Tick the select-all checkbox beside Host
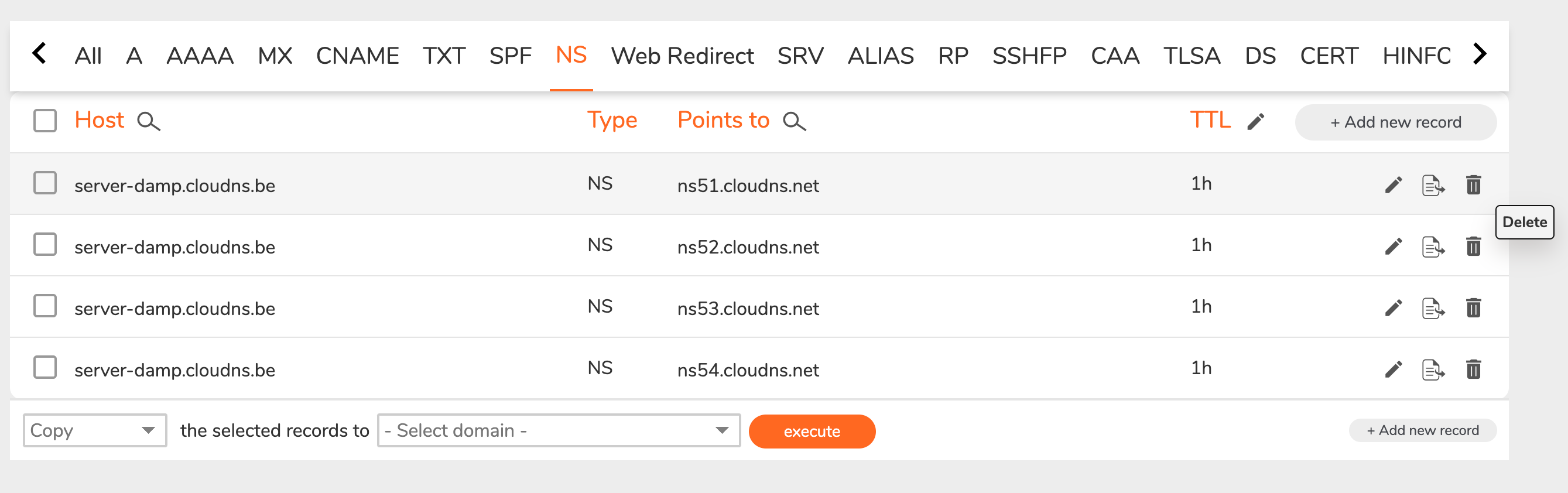 45,121
